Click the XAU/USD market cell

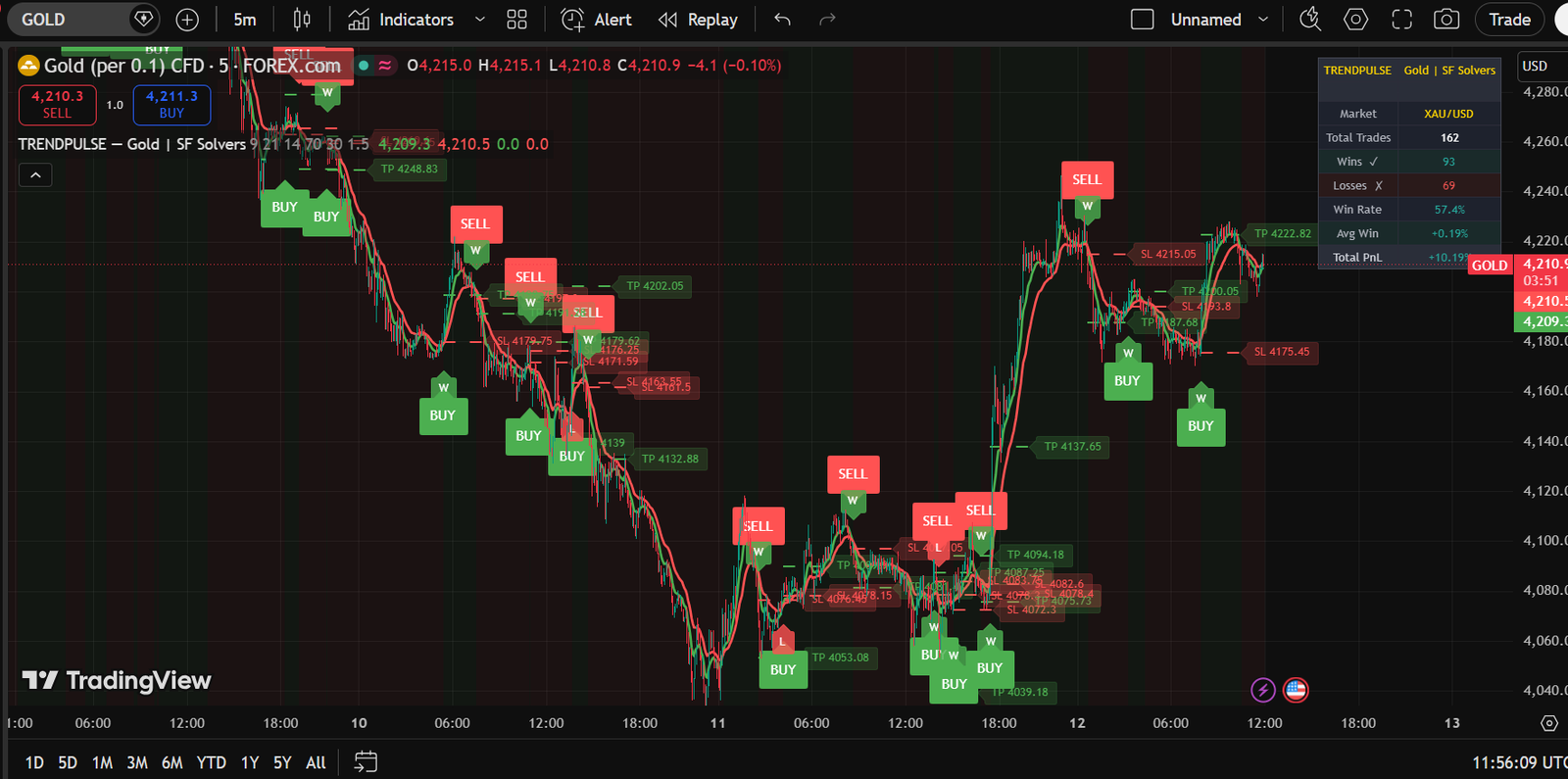[1449, 114]
